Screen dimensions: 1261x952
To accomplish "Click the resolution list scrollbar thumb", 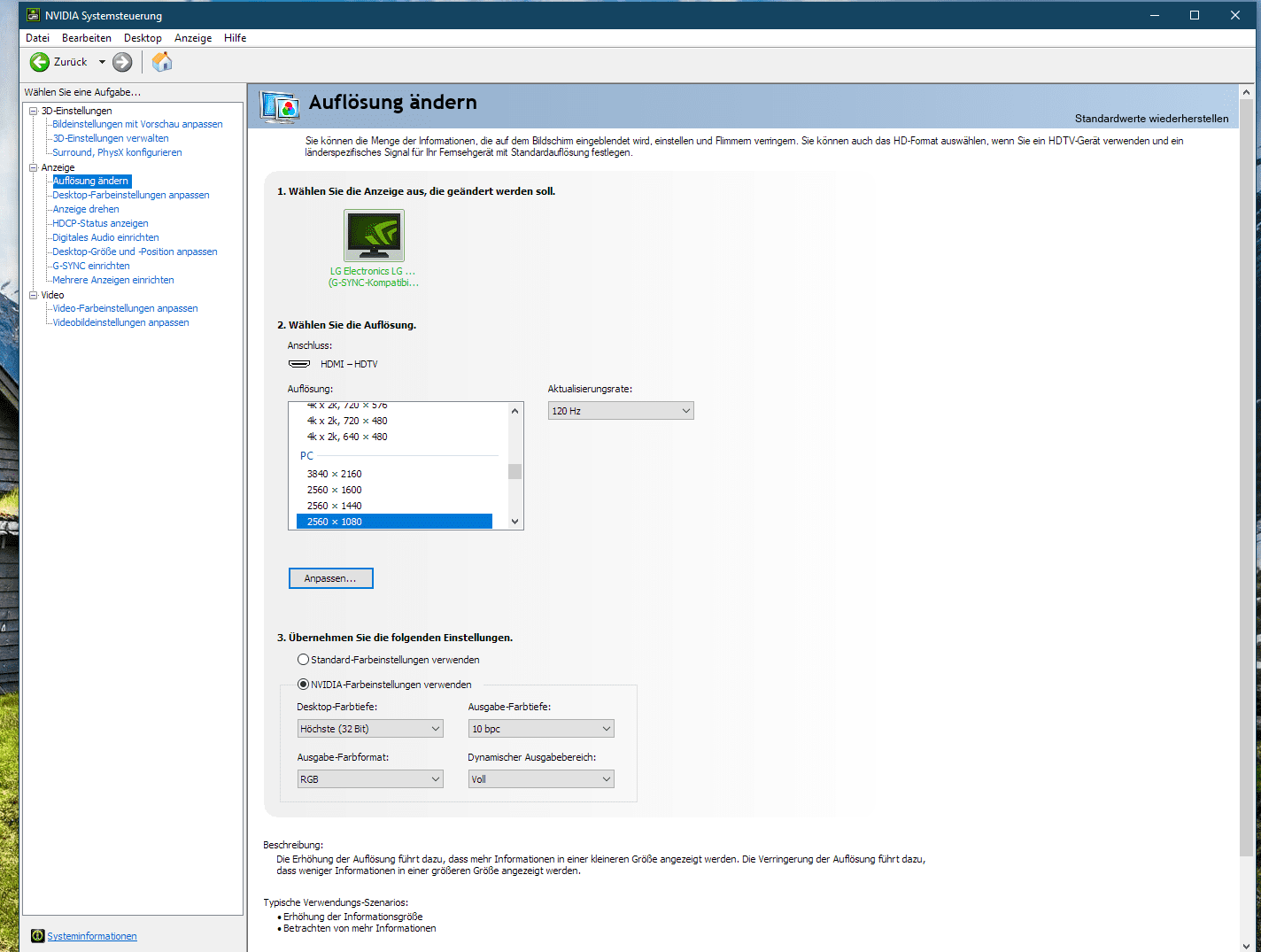I will point(515,471).
